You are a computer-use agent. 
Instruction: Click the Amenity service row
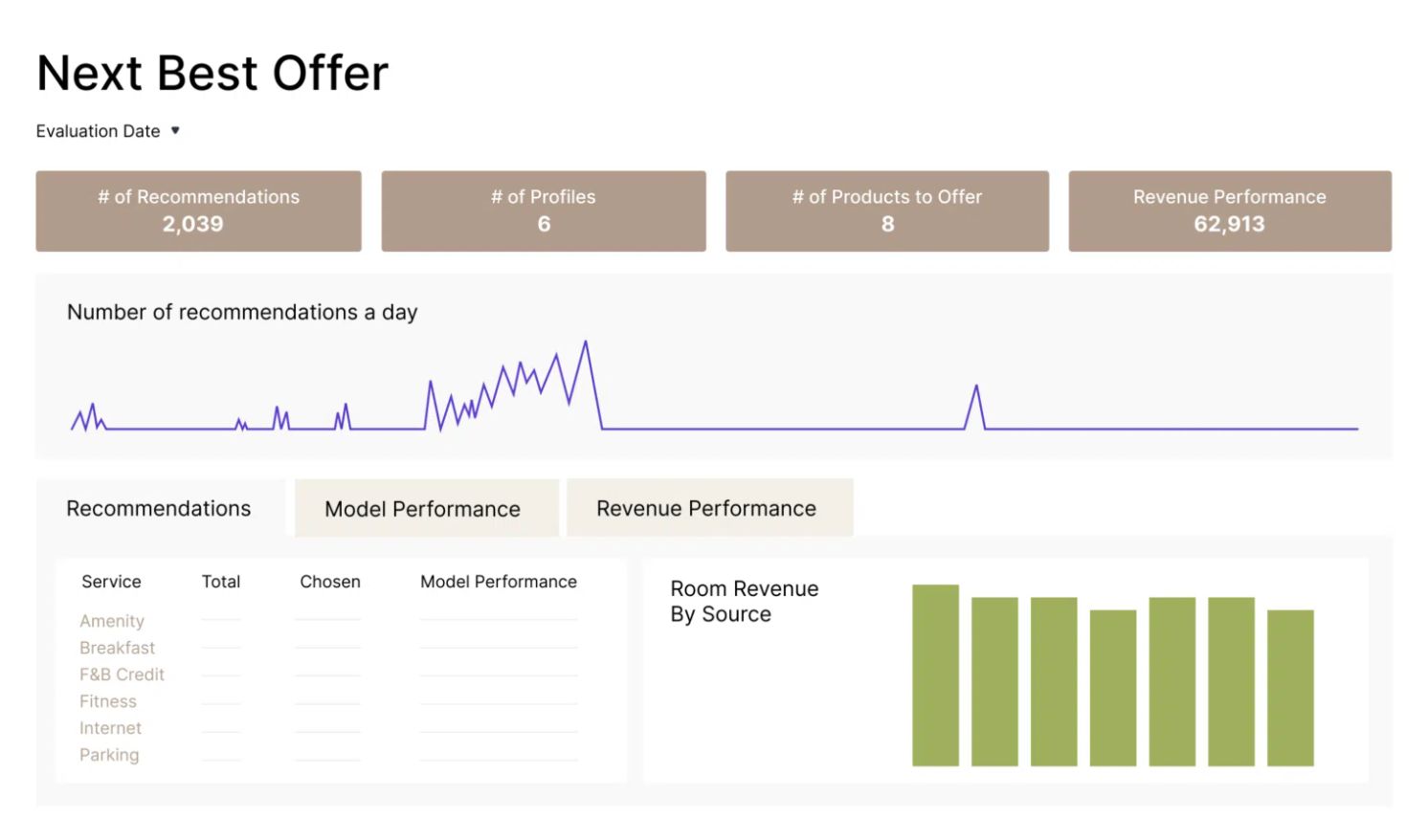click(x=112, y=621)
